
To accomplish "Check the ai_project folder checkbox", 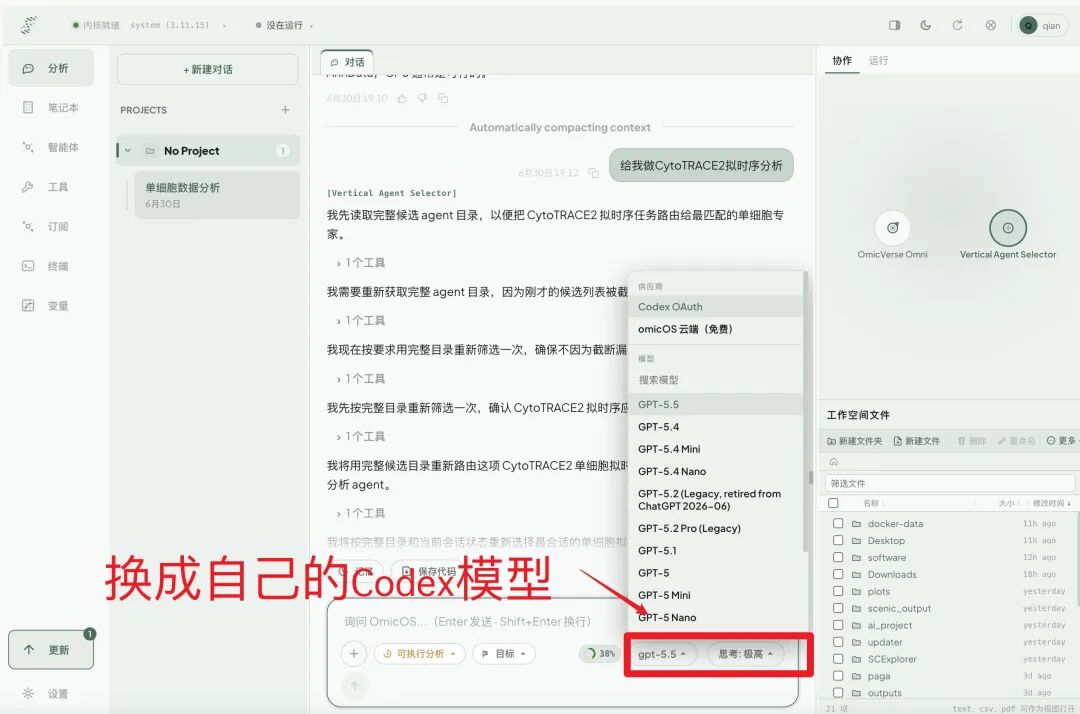I will [838, 625].
